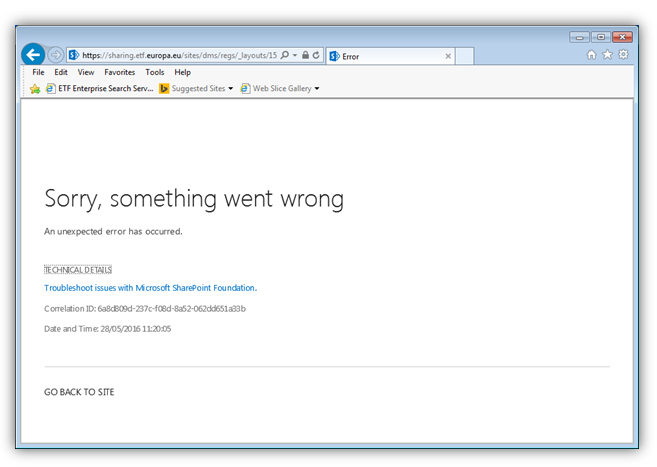Expand the Suggested Sites dropdown
The image size is (657, 467).
tap(230, 89)
